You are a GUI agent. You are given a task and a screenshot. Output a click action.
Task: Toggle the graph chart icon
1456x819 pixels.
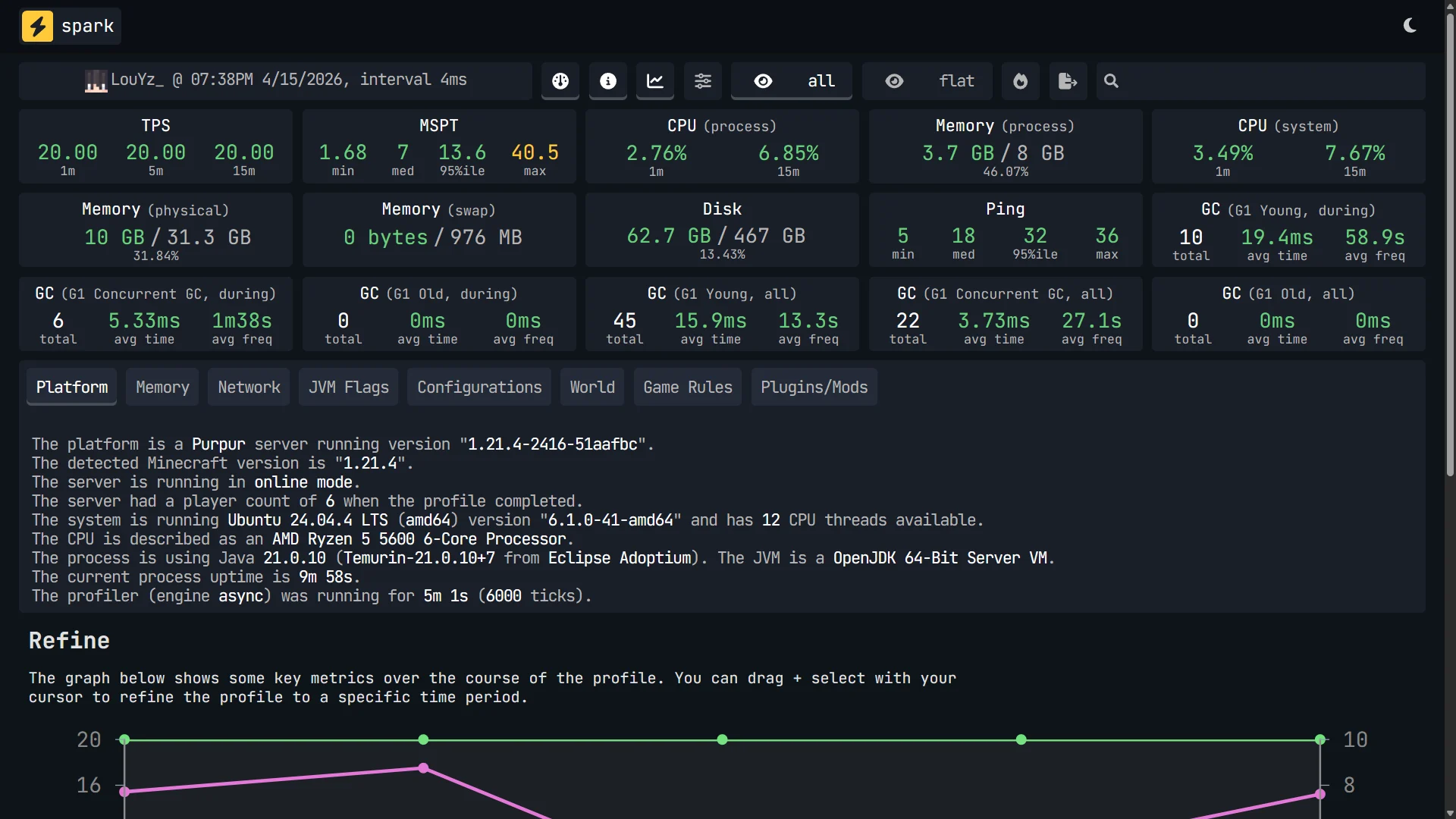(655, 81)
